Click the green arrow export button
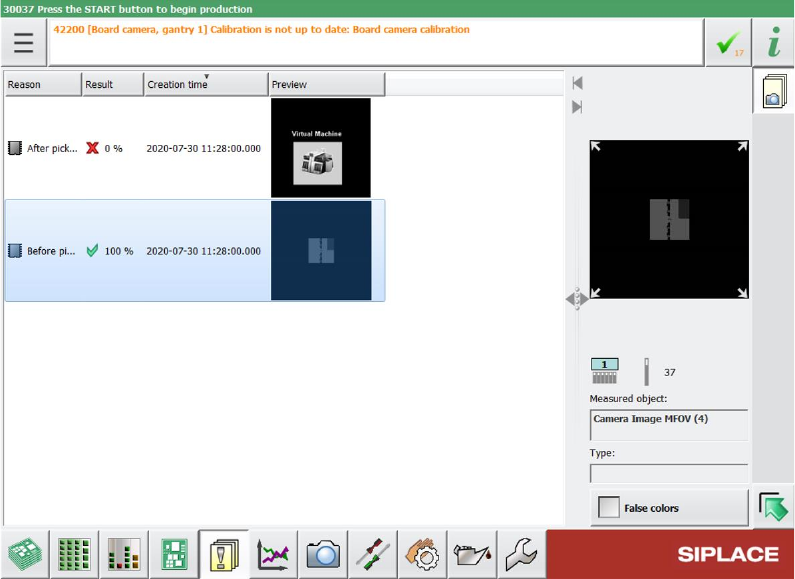Viewport: 795px width, 579px height. tap(774, 506)
